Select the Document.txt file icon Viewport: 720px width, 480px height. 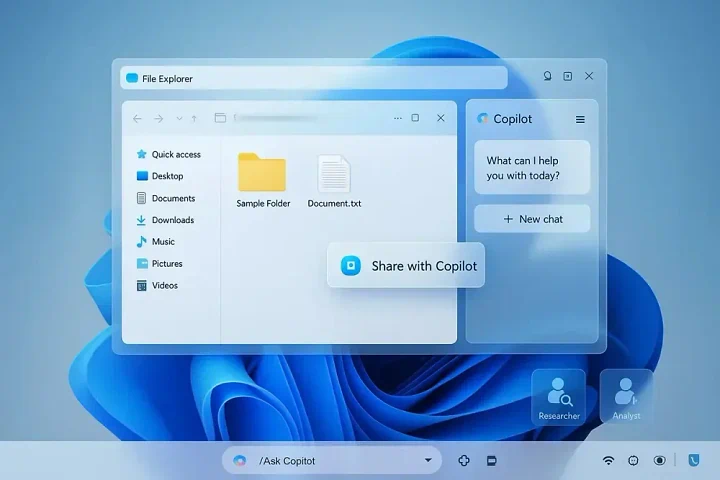334,174
